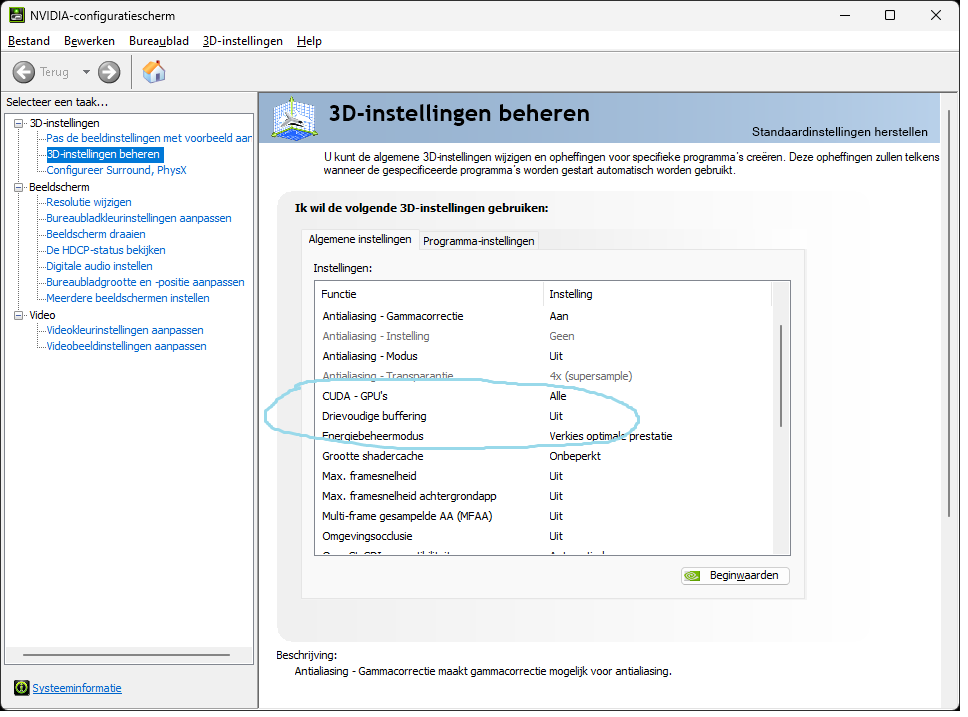
Task: Select the Omgevingsocclusie row
Action: coord(543,537)
